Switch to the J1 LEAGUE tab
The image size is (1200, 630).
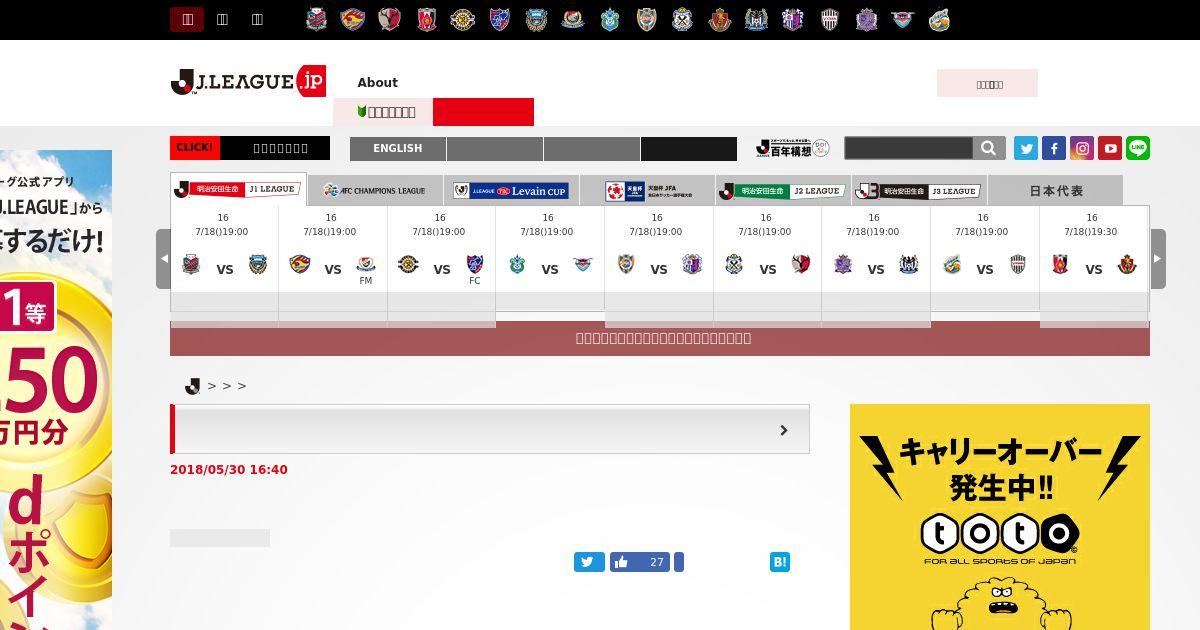pyautogui.click(x=238, y=189)
